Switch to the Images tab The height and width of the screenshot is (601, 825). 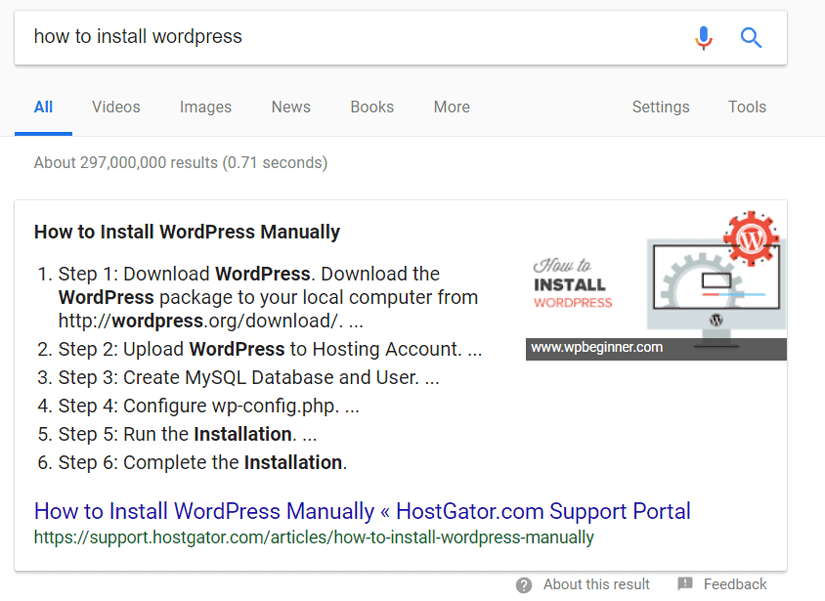pyautogui.click(x=206, y=107)
